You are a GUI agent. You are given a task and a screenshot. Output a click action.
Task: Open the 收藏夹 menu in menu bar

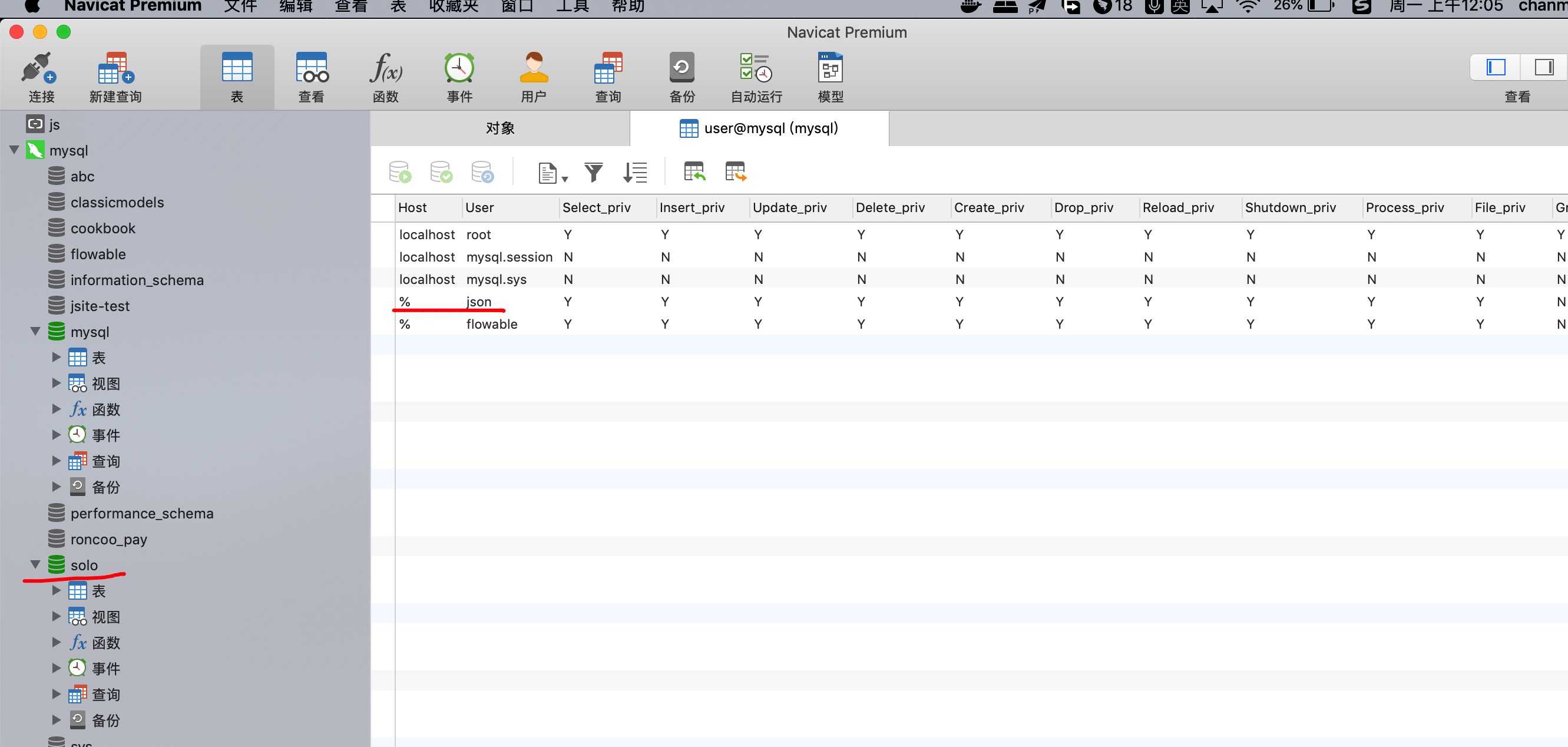pos(453,6)
